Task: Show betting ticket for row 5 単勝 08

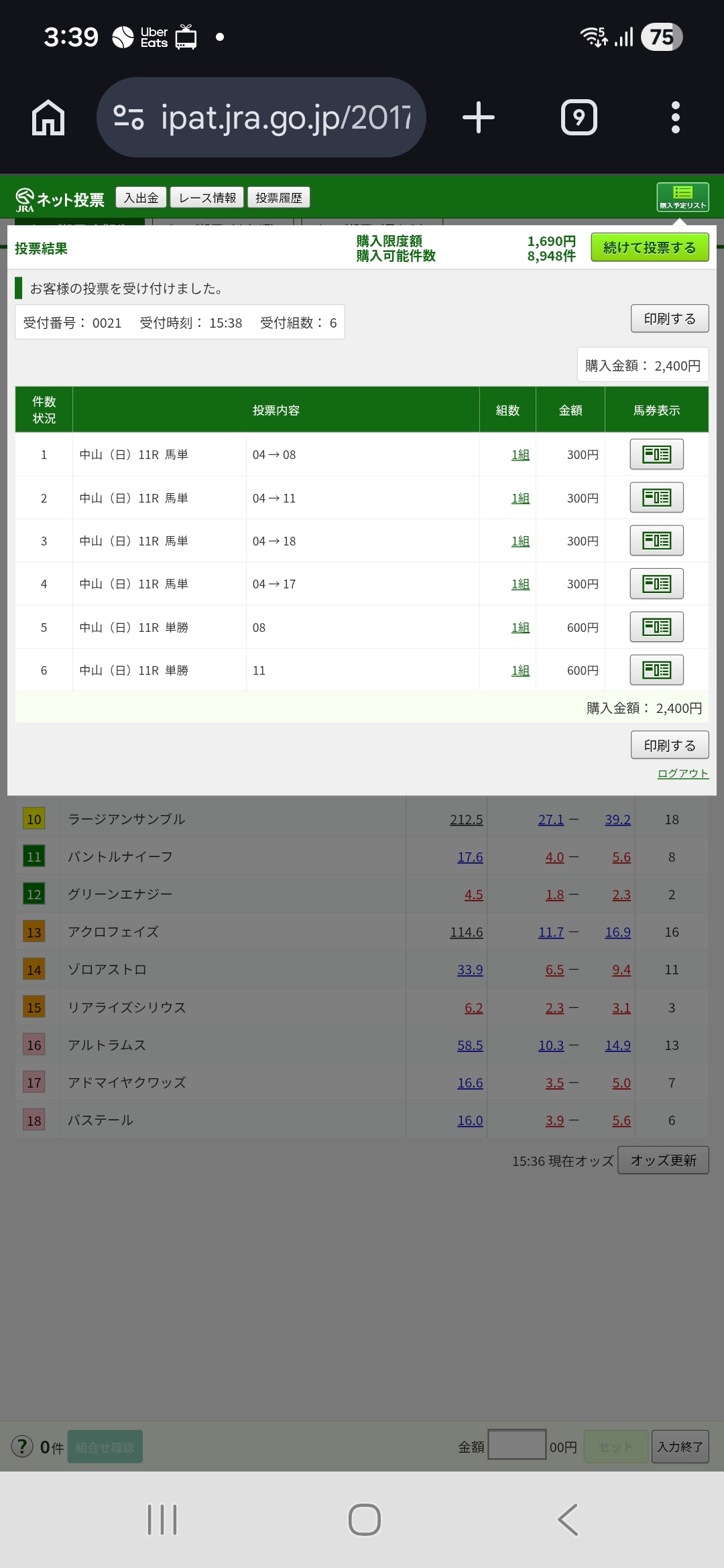Action: click(x=656, y=627)
